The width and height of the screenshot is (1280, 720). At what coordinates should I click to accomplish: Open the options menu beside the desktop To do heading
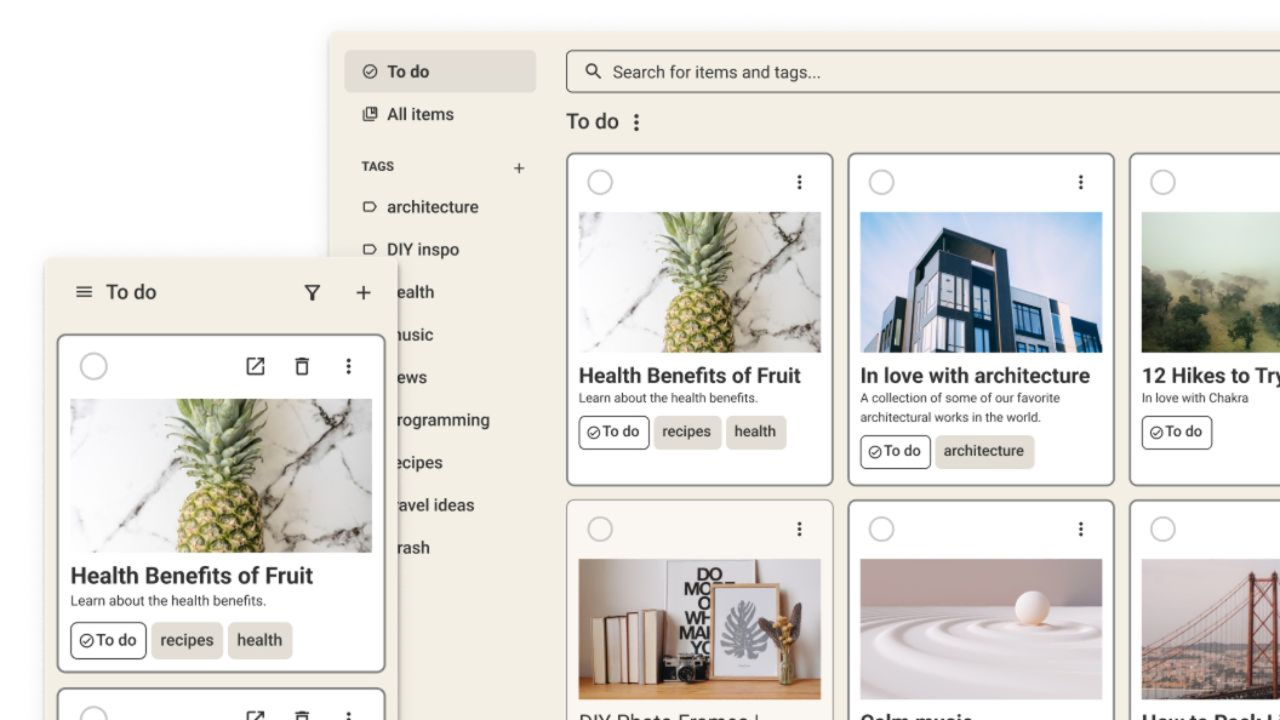[x=636, y=122]
